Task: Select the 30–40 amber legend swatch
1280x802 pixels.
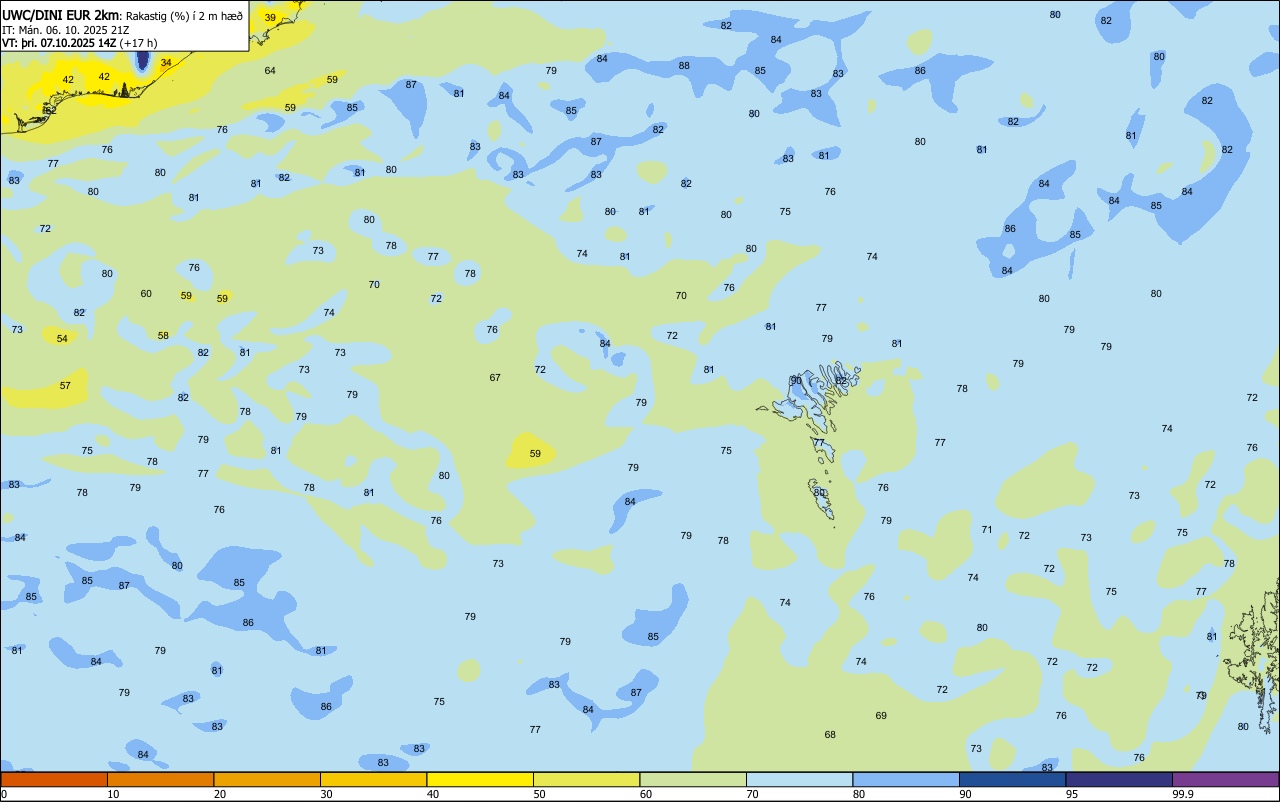Action: pyautogui.click(x=373, y=779)
